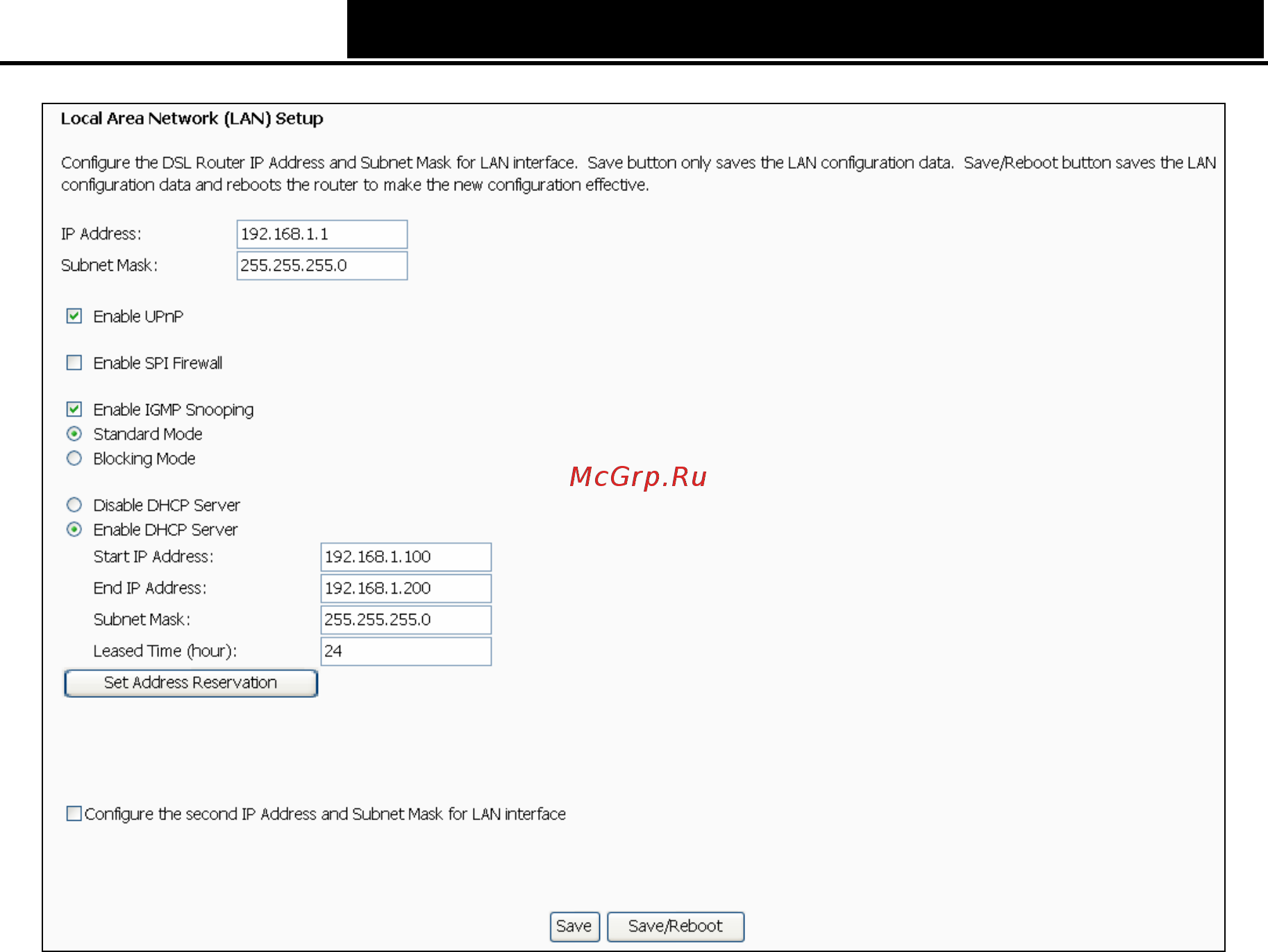
Task: Uncheck the Enable UPnP checkbox
Action: [74, 317]
